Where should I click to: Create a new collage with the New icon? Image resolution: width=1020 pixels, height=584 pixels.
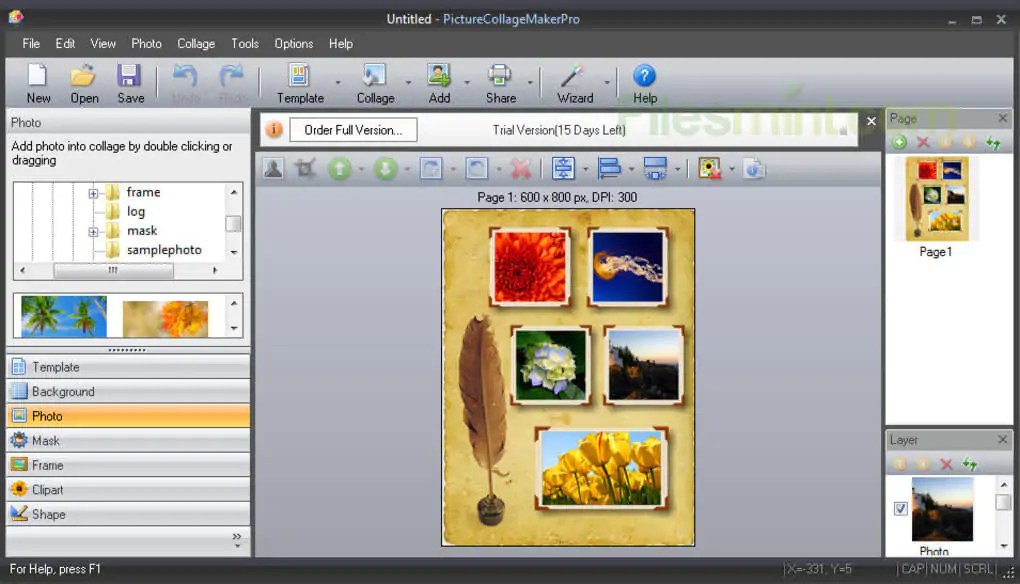37,82
